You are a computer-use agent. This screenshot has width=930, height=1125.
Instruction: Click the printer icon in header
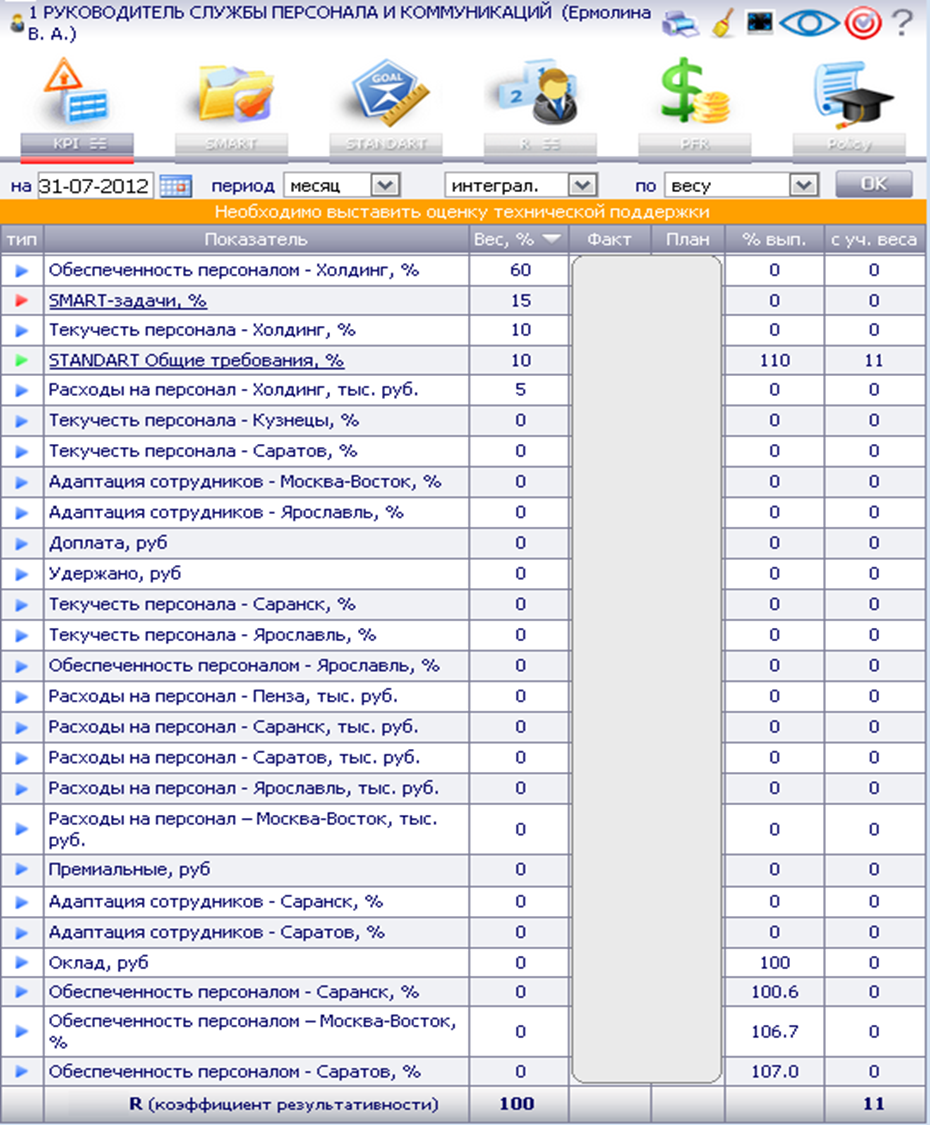(x=680, y=24)
